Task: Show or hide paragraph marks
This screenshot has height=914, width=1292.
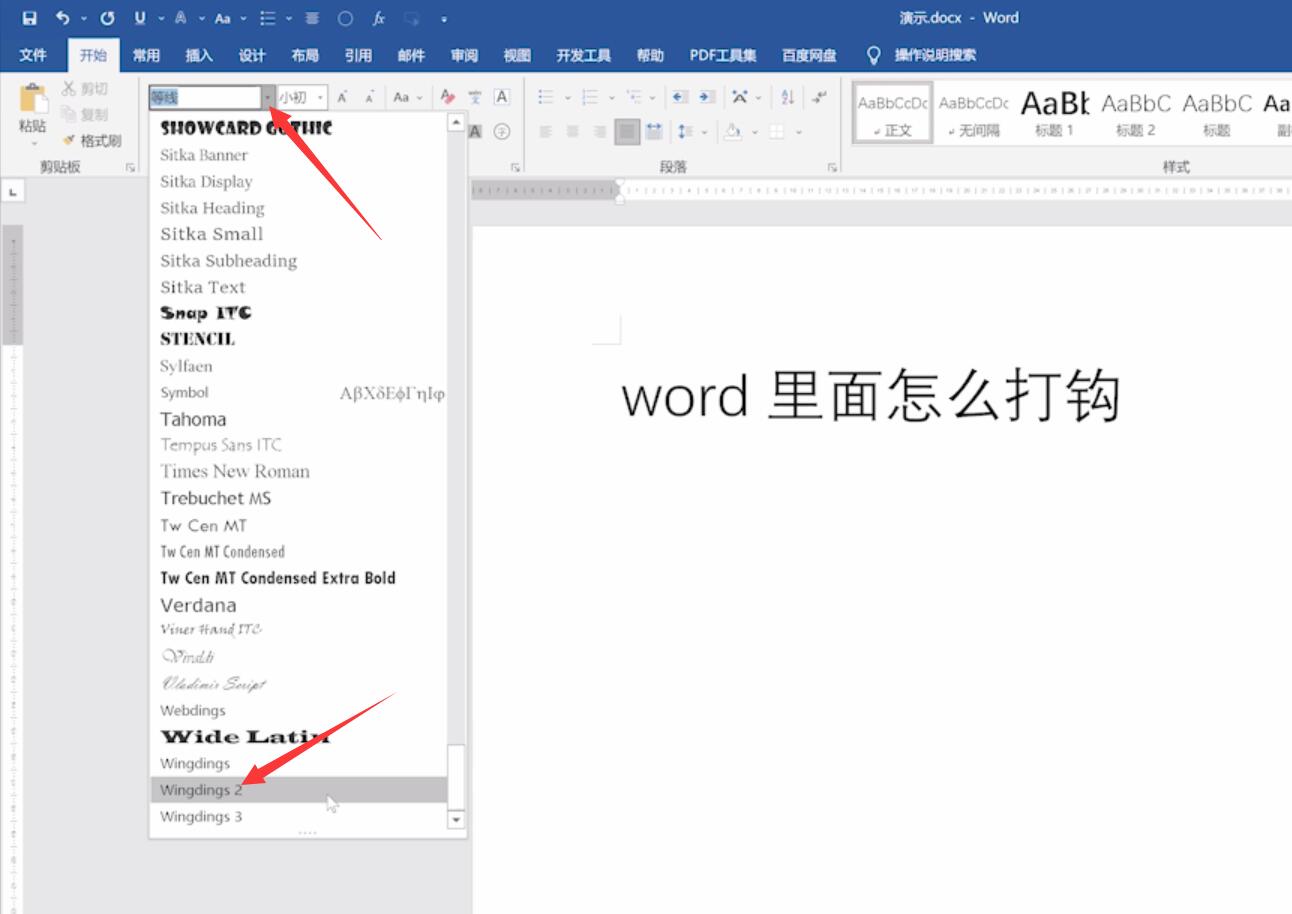Action: [820, 97]
